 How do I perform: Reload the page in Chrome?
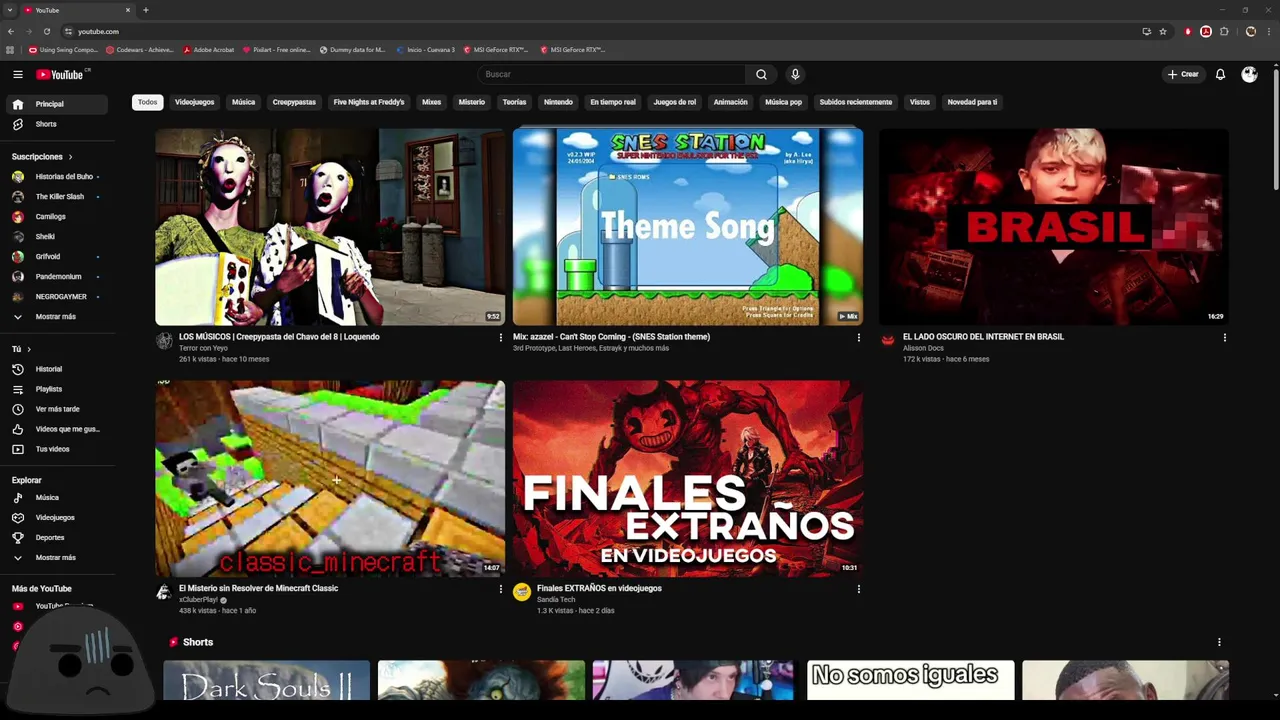pyautogui.click(x=47, y=31)
